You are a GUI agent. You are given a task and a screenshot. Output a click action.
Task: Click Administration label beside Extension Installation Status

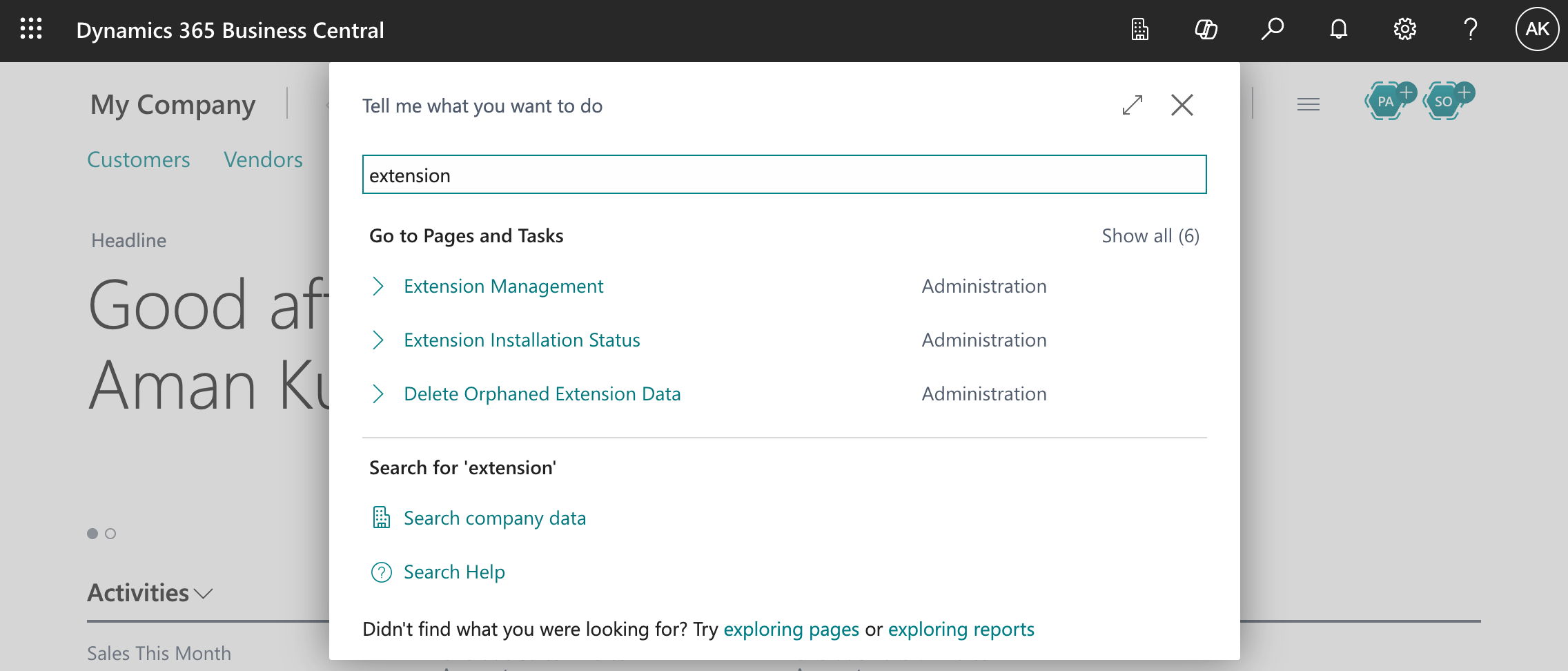coord(984,340)
